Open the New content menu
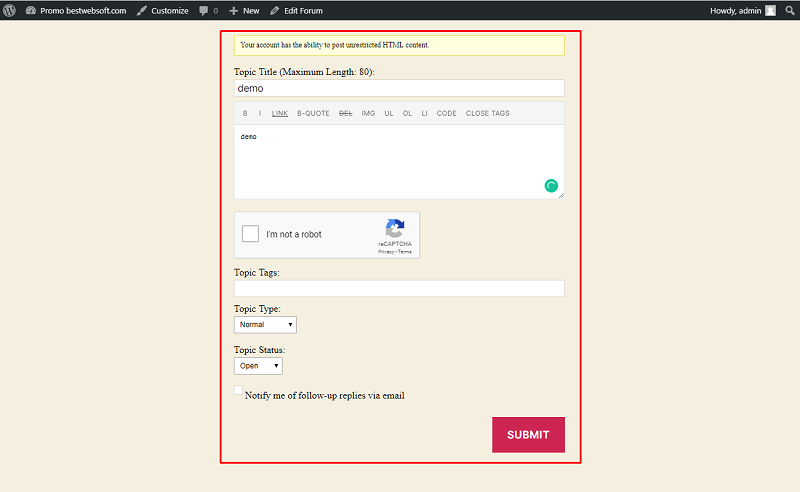 pos(251,11)
